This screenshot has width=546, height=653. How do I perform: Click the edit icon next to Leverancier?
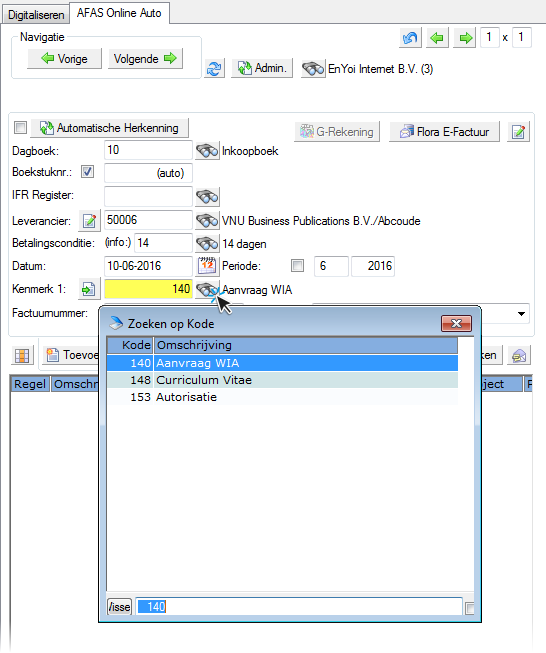pyautogui.click(x=90, y=221)
